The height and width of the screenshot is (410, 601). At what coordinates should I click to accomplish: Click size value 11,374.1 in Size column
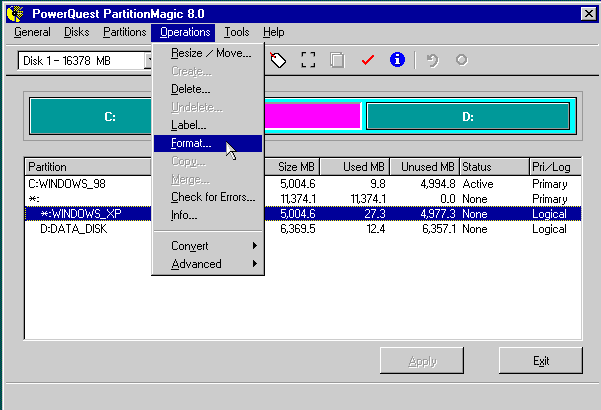[x=298, y=199]
